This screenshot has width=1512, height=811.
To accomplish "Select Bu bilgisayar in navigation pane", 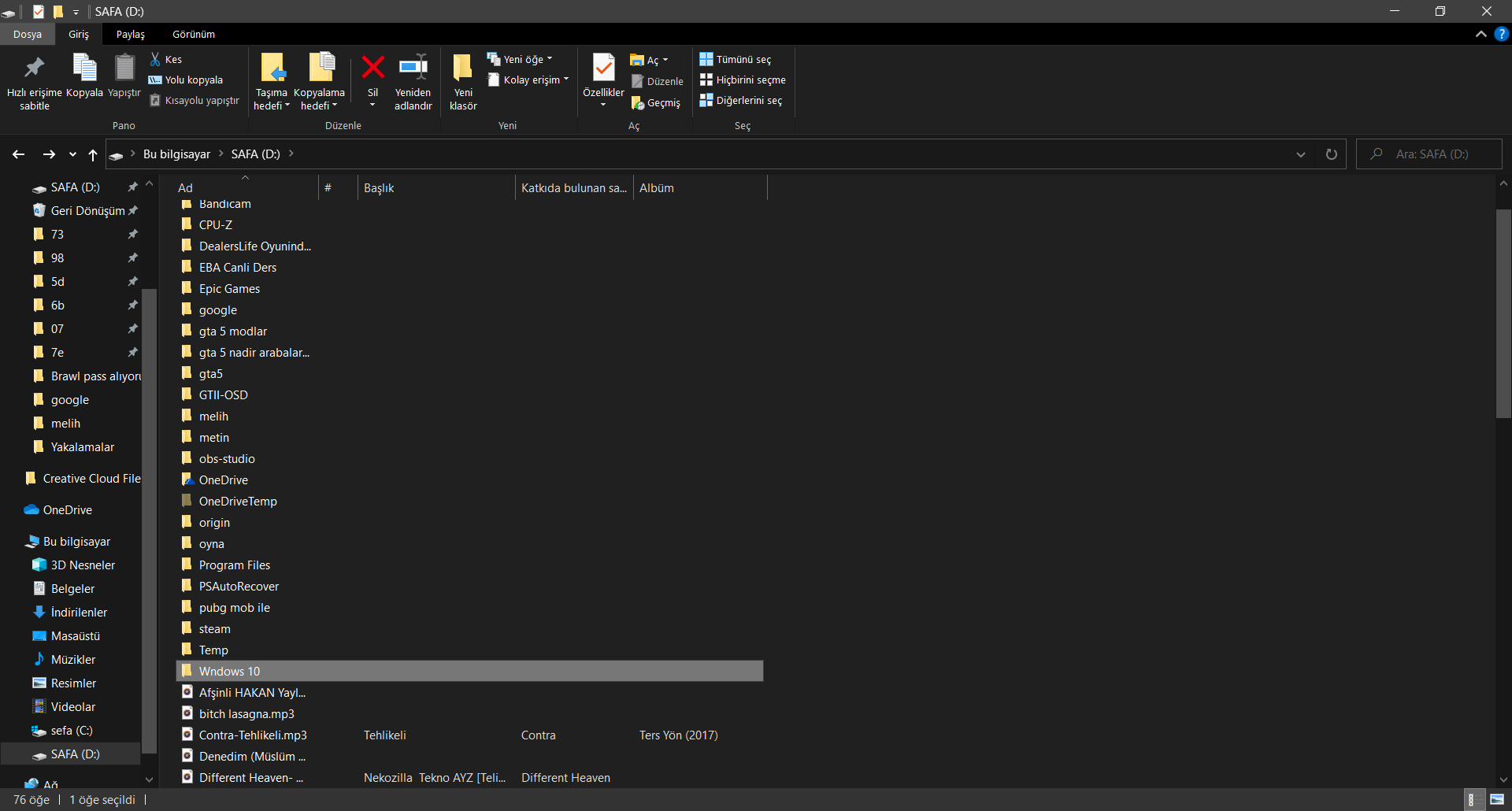I will (76, 541).
